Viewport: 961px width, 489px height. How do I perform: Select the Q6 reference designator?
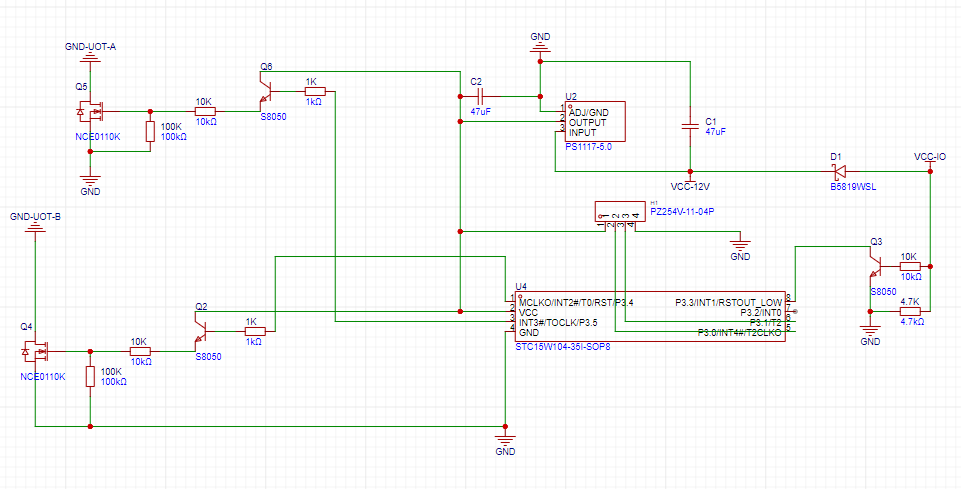266,66
